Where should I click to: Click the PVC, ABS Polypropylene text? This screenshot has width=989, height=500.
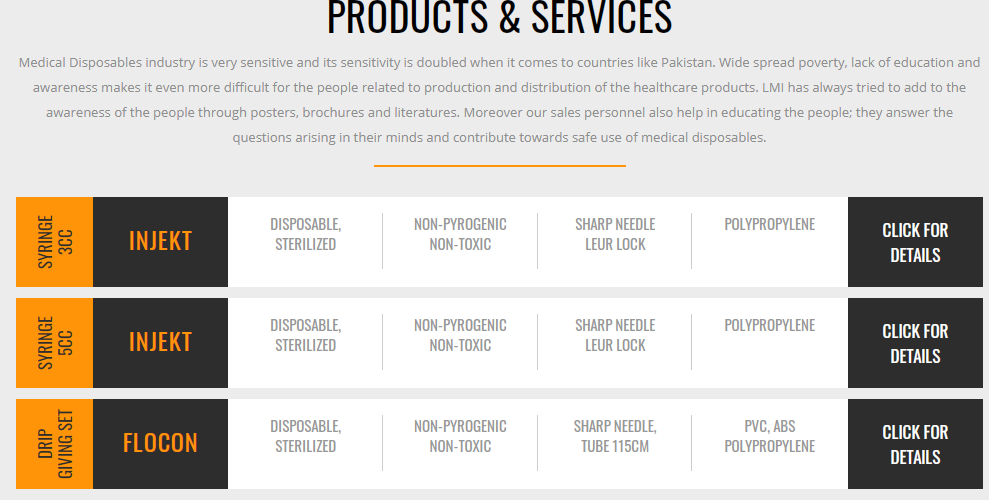769,436
